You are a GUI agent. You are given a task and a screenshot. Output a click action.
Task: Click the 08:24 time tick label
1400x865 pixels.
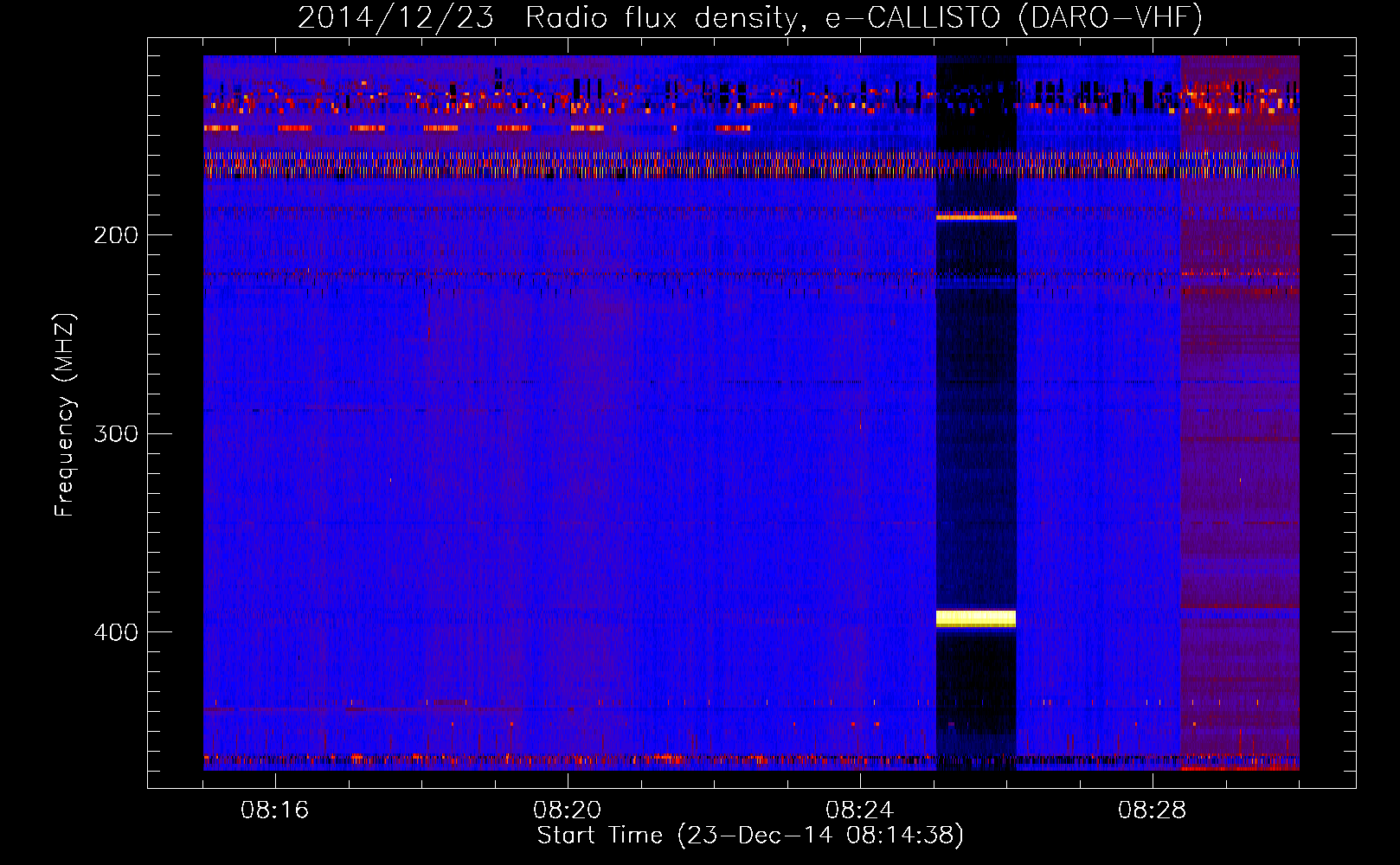coord(860,811)
